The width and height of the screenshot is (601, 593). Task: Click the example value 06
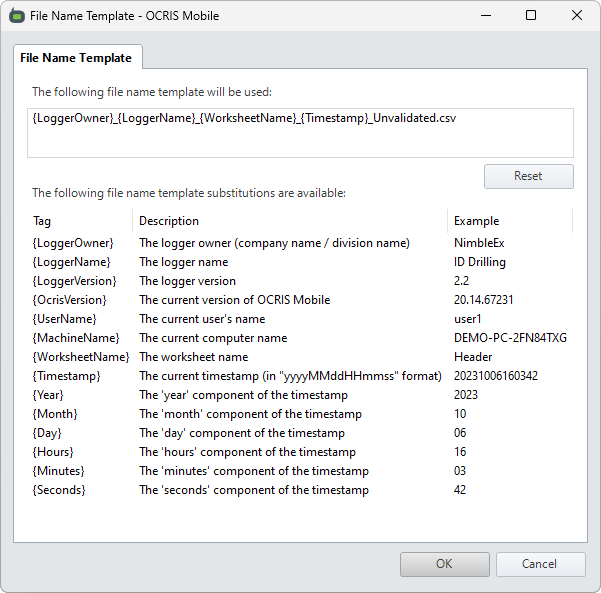pos(460,433)
